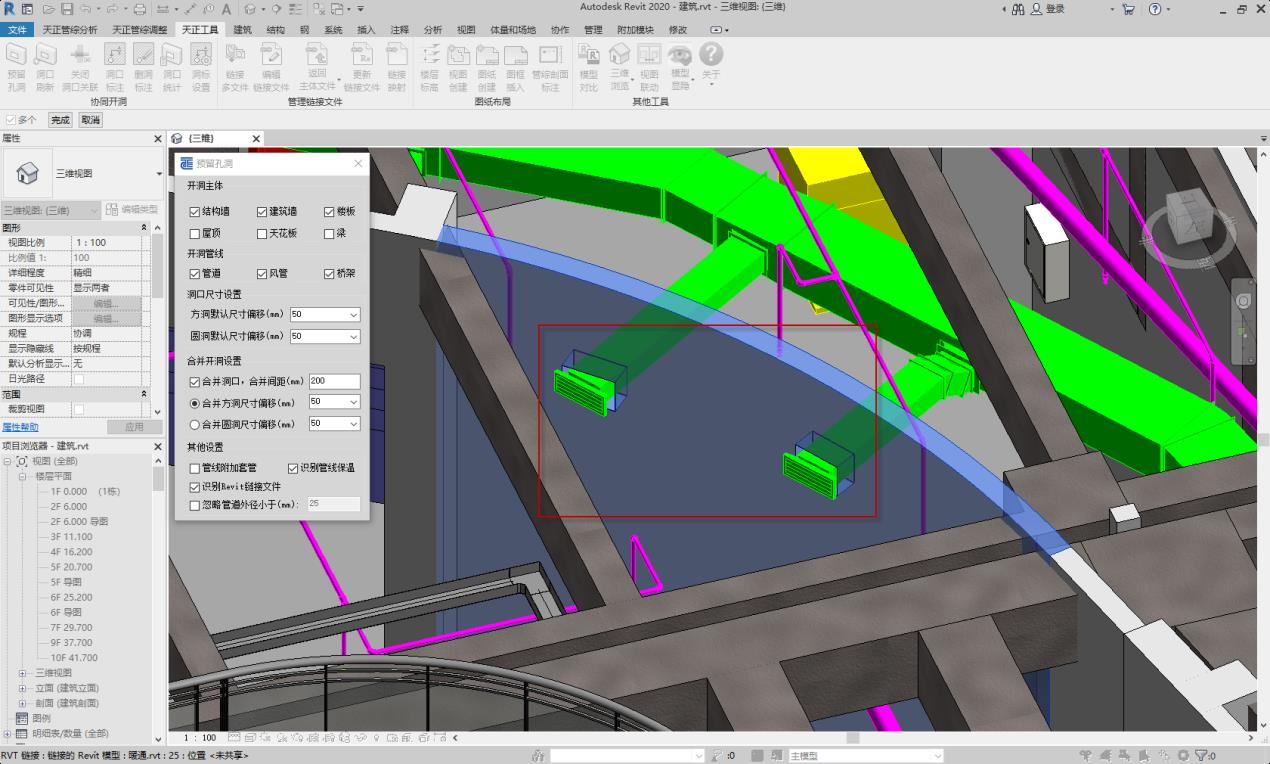
Task: Click the 合并间距 input field
Action: (334, 381)
